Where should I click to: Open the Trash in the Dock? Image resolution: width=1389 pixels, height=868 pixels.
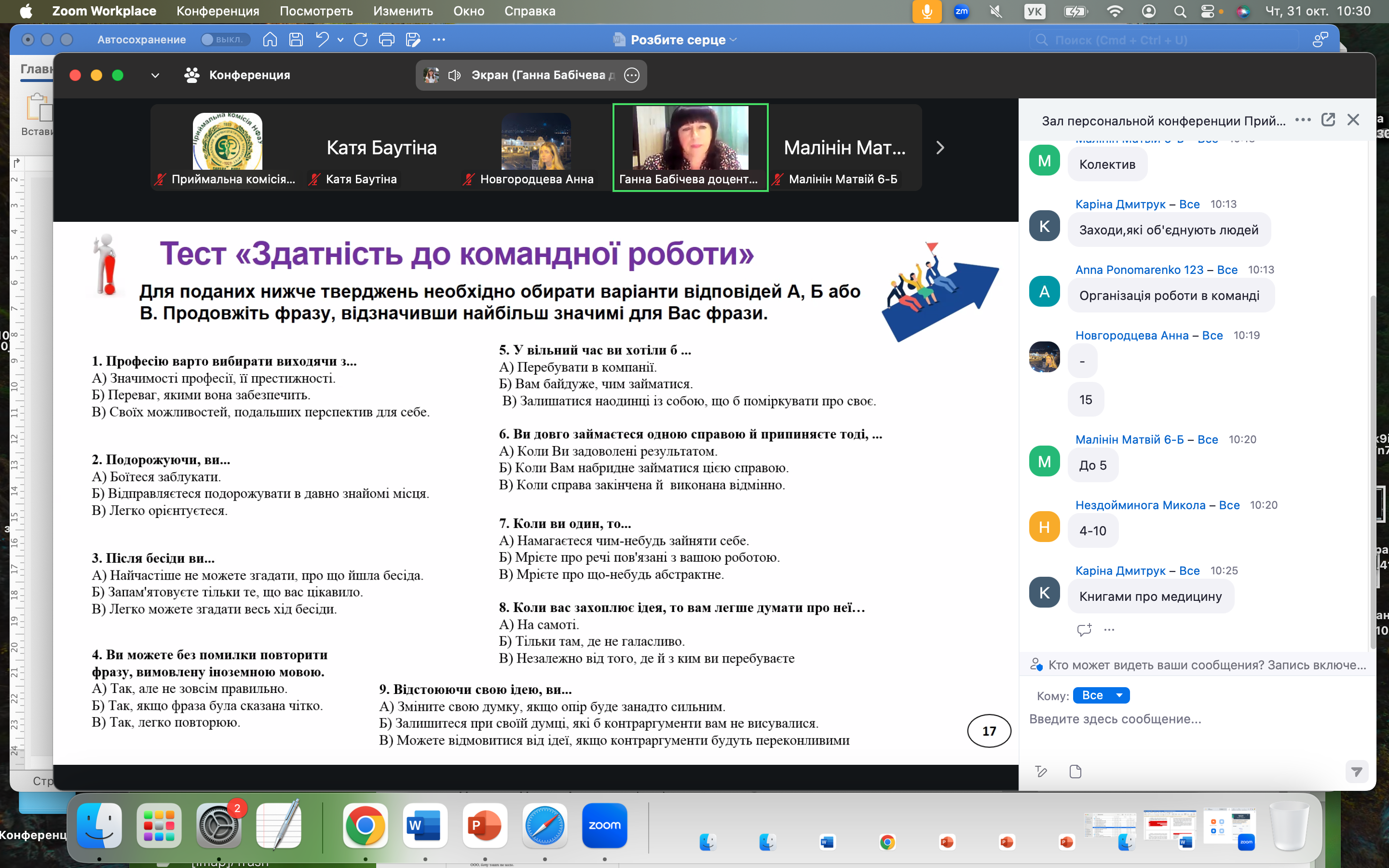[x=1289, y=826]
